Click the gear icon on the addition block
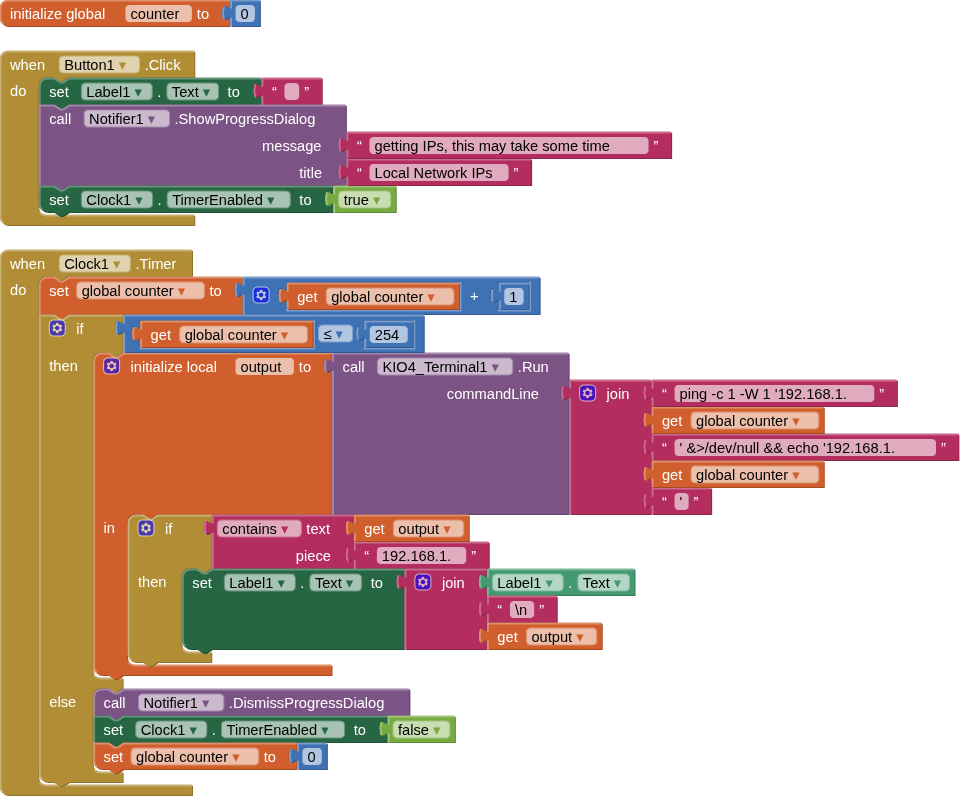The image size is (960, 796). pyautogui.click(x=261, y=295)
